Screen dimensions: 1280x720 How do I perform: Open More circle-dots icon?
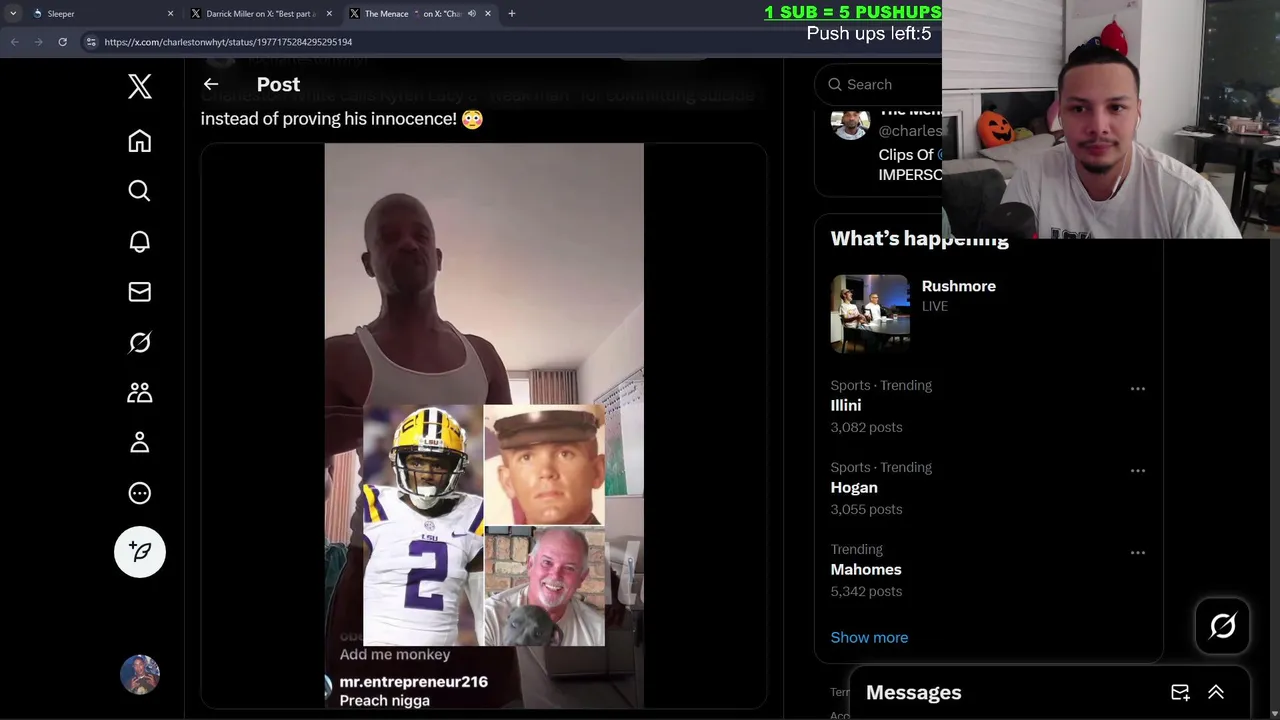click(140, 493)
